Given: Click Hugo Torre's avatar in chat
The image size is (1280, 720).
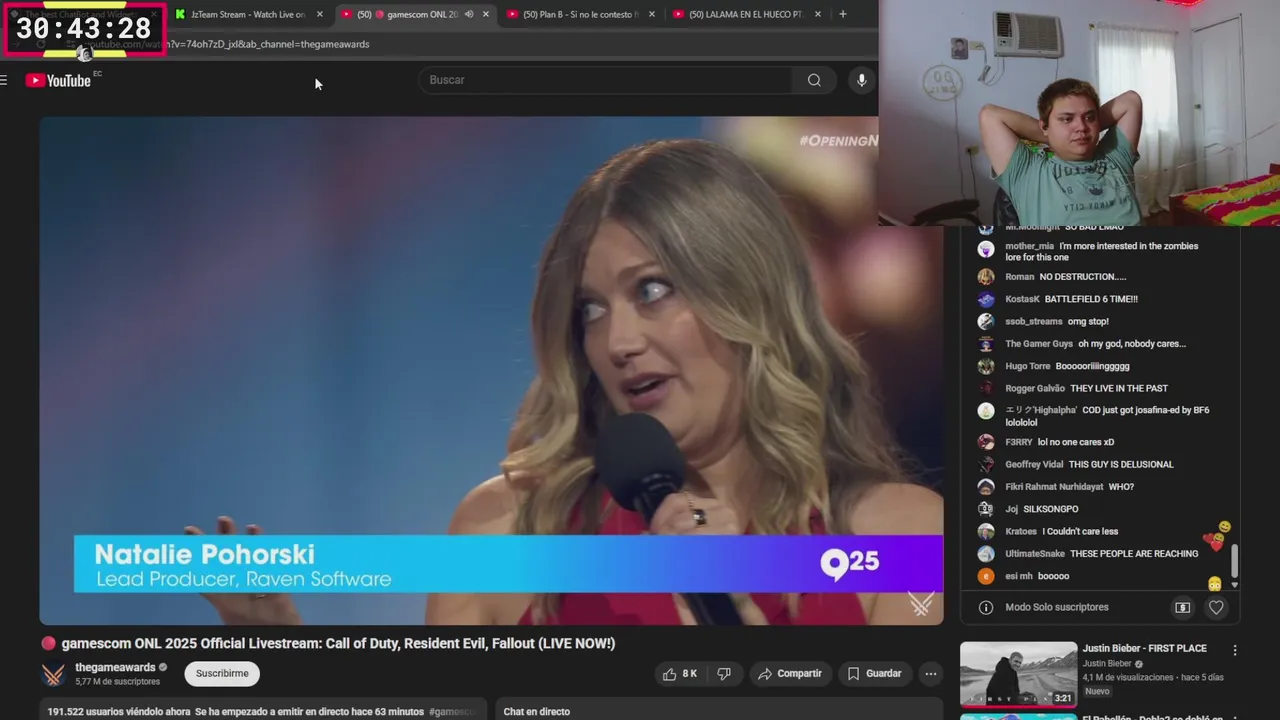Looking at the screenshot, I should 986,366.
